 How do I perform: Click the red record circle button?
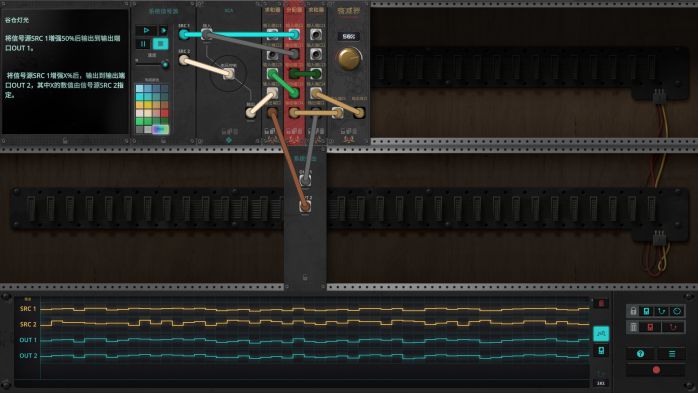point(656,370)
